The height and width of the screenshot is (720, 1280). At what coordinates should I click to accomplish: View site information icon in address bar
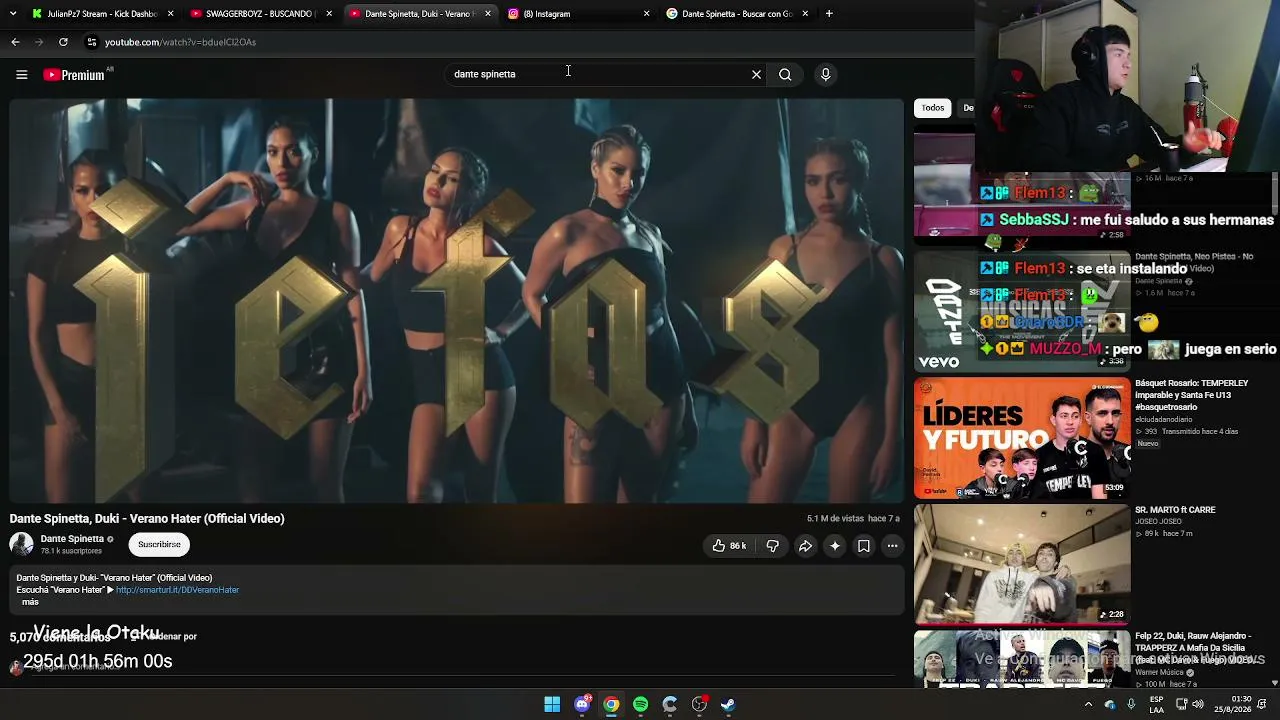point(92,42)
